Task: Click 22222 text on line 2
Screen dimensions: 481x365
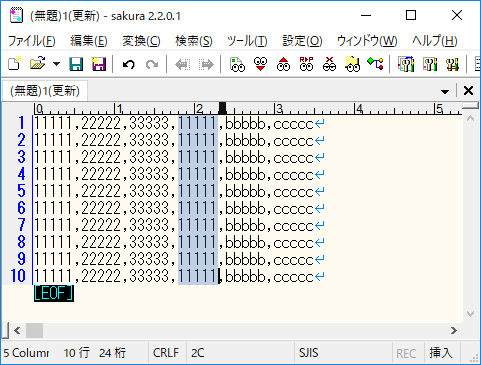Action: coord(101,140)
